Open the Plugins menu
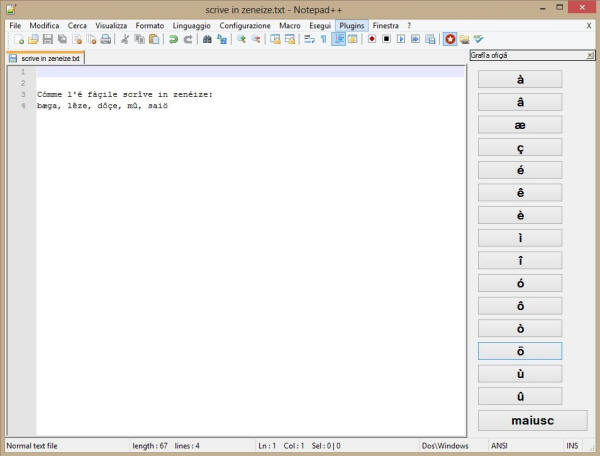 [352, 26]
